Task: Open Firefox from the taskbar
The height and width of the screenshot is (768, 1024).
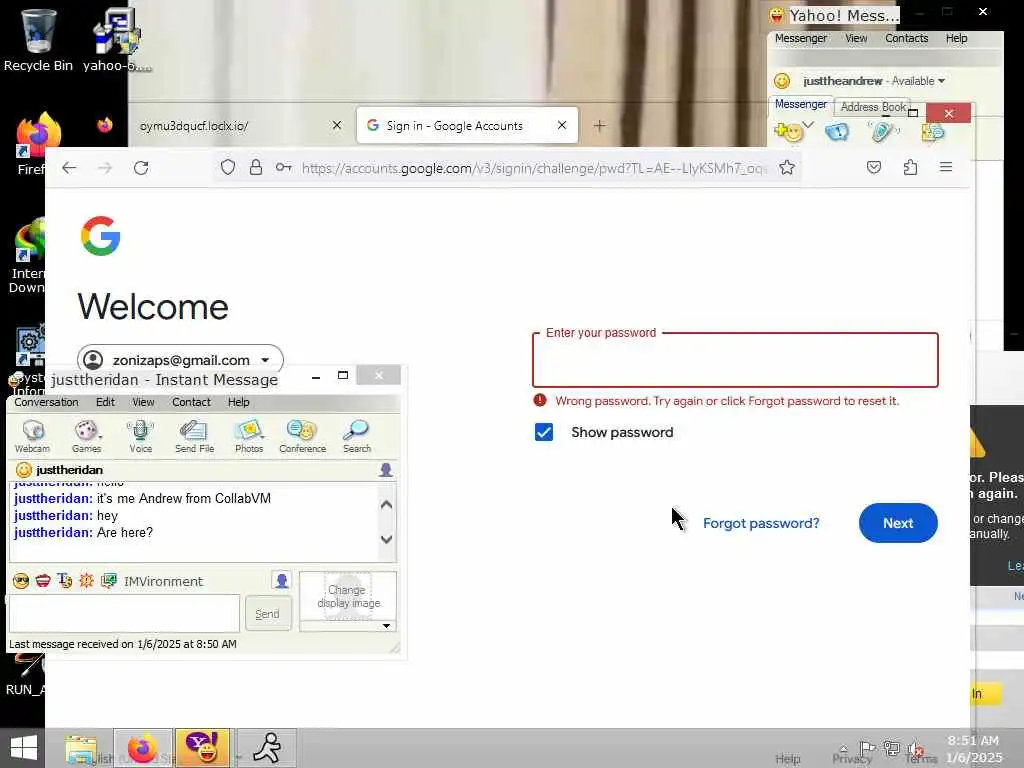Action: 142,748
